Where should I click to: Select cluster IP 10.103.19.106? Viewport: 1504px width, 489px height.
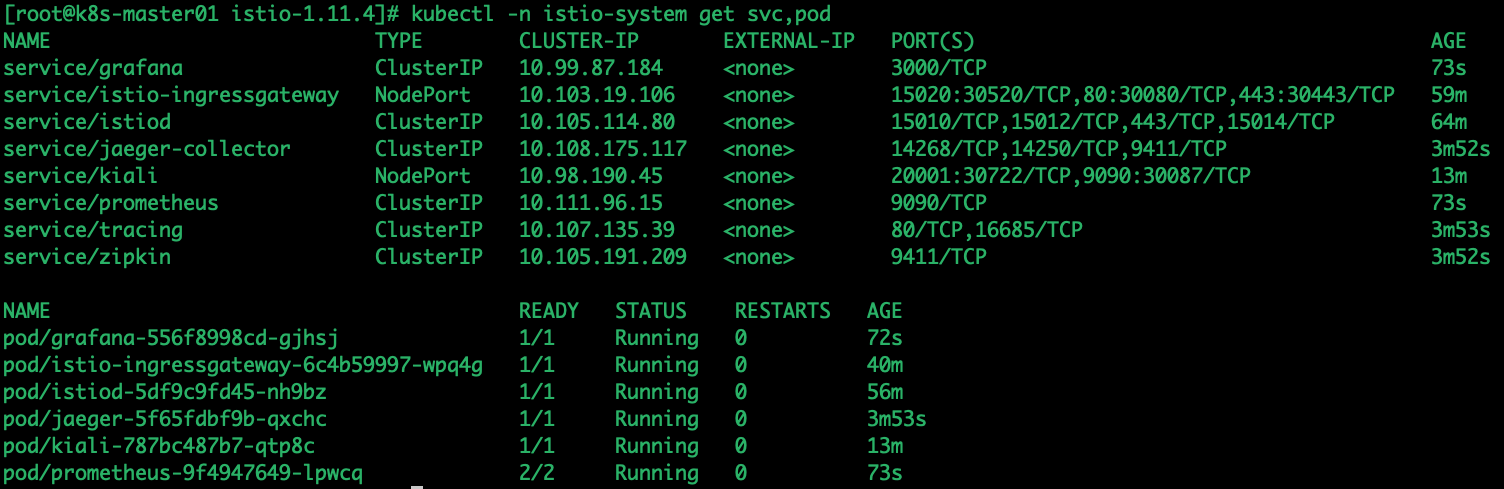(x=597, y=95)
